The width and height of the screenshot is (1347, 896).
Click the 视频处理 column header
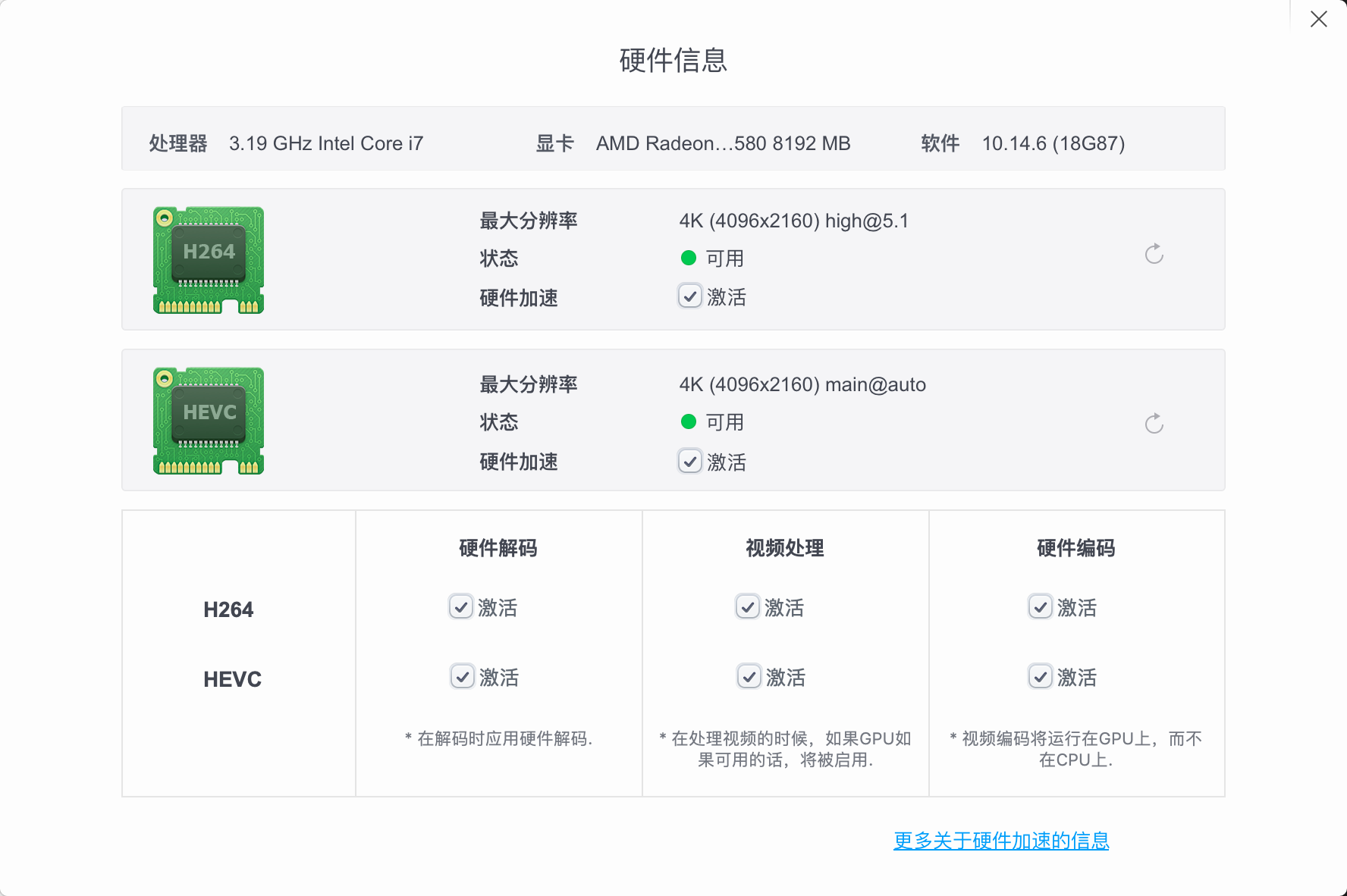tap(785, 548)
